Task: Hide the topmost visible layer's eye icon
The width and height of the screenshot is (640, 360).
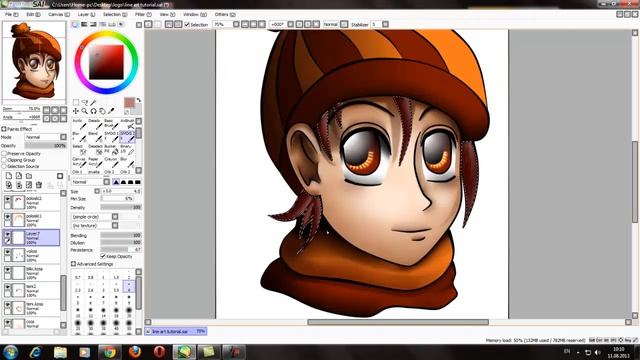Action: click(7, 199)
